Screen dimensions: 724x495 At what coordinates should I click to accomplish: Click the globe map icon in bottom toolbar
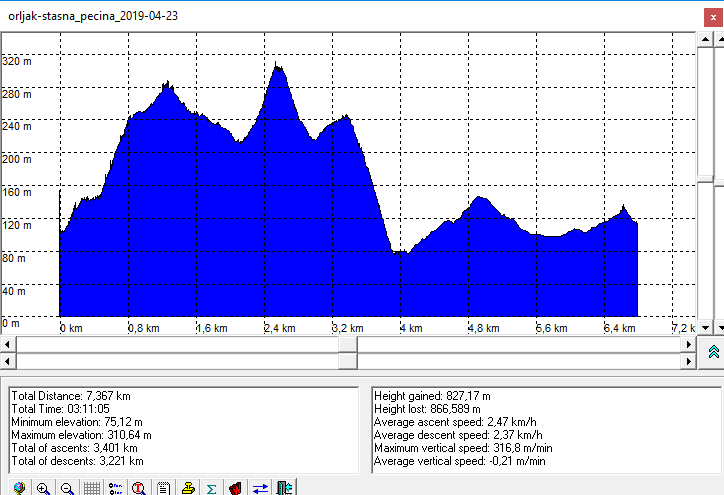point(19,488)
